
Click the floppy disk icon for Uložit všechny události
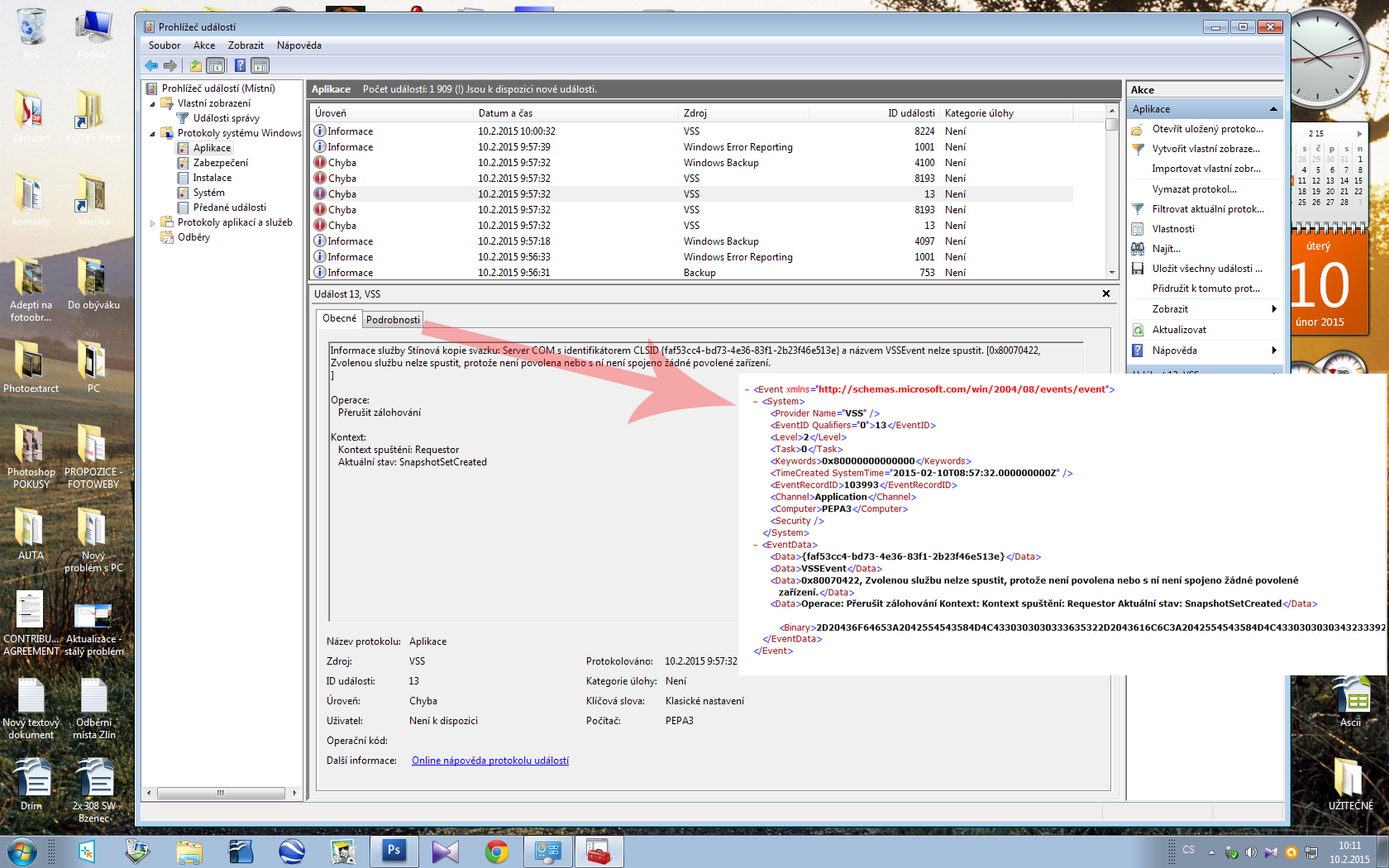tap(1138, 269)
